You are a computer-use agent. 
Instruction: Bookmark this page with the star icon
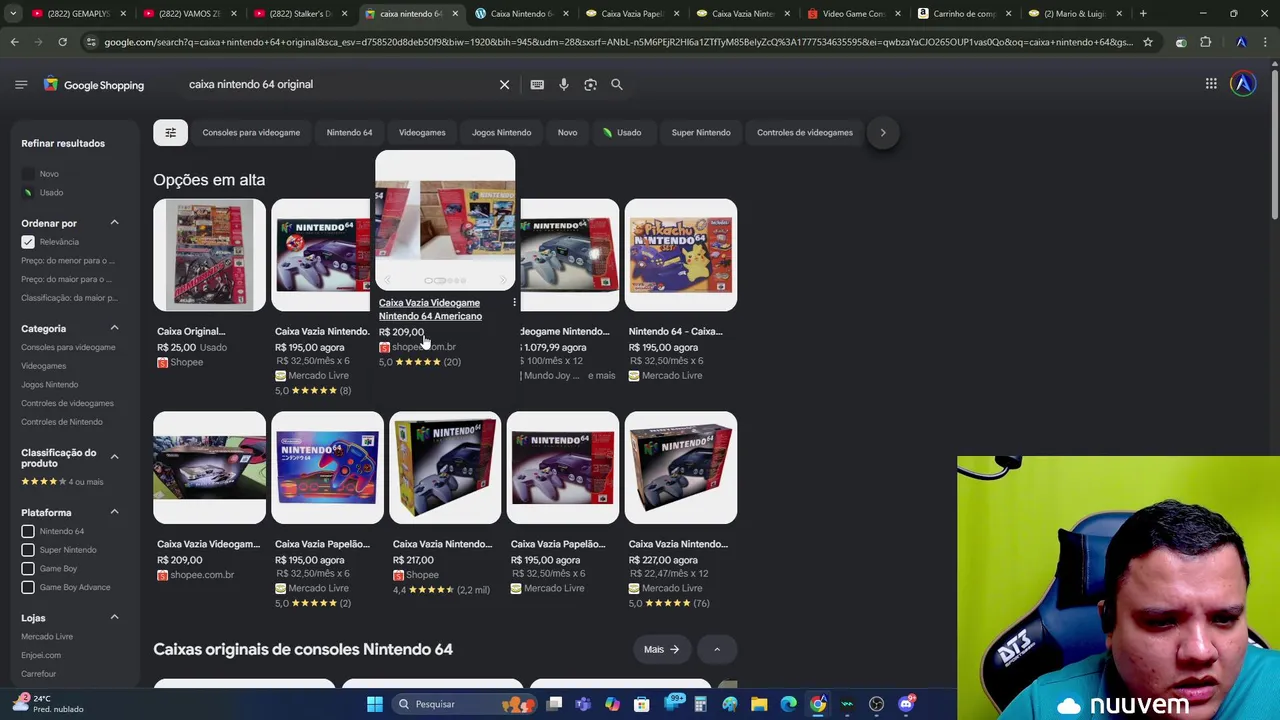pyautogui.click(x=1148, y=42)
